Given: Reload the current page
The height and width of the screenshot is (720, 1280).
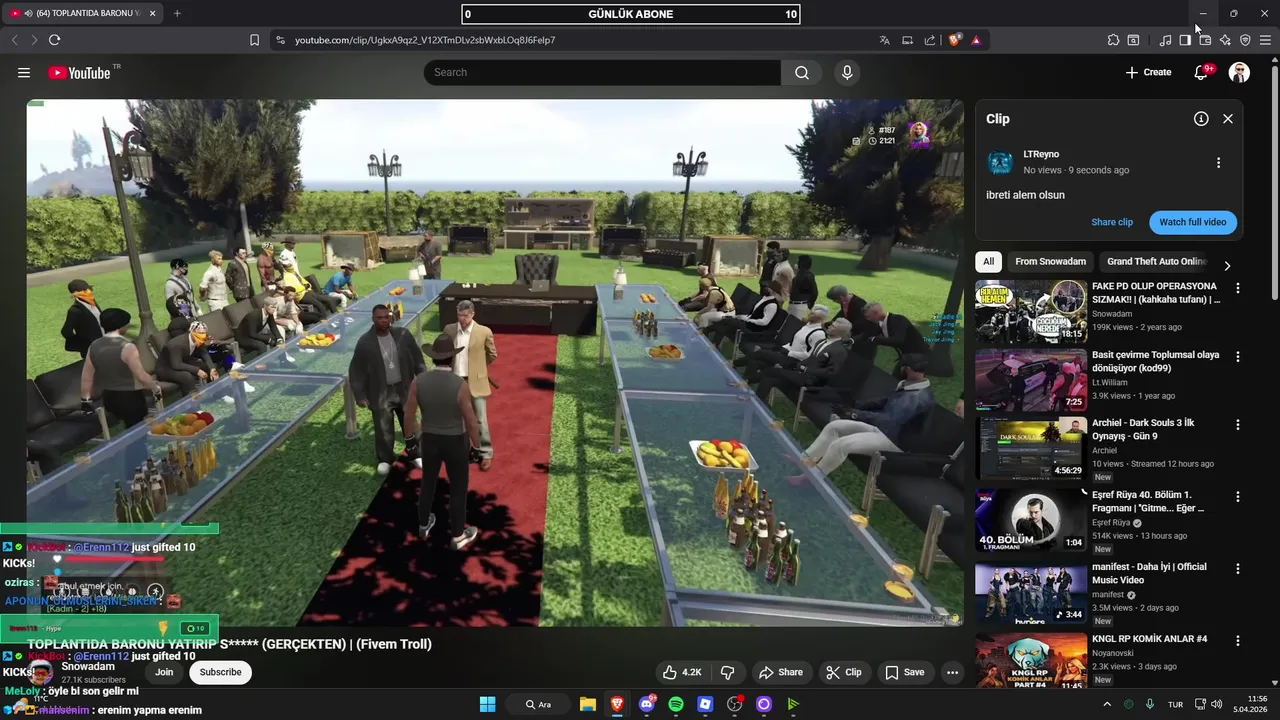Looking at the screenshot, I should coord(54,40).
